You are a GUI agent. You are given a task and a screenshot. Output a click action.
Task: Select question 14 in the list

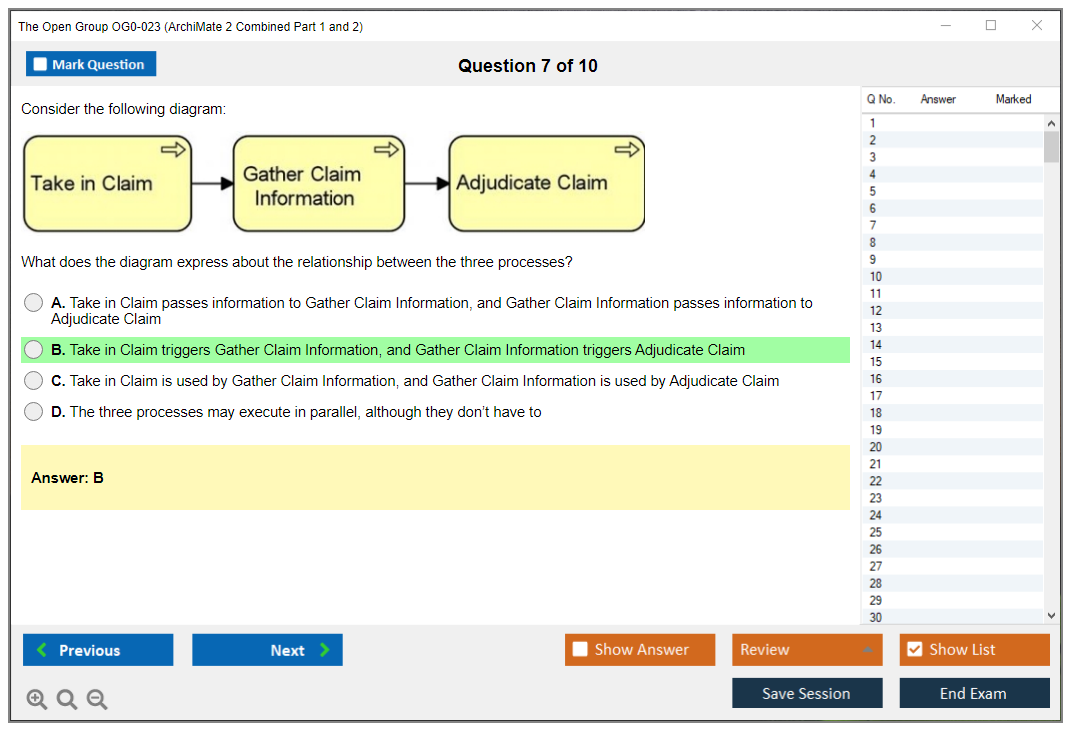[x=876, y=345]
